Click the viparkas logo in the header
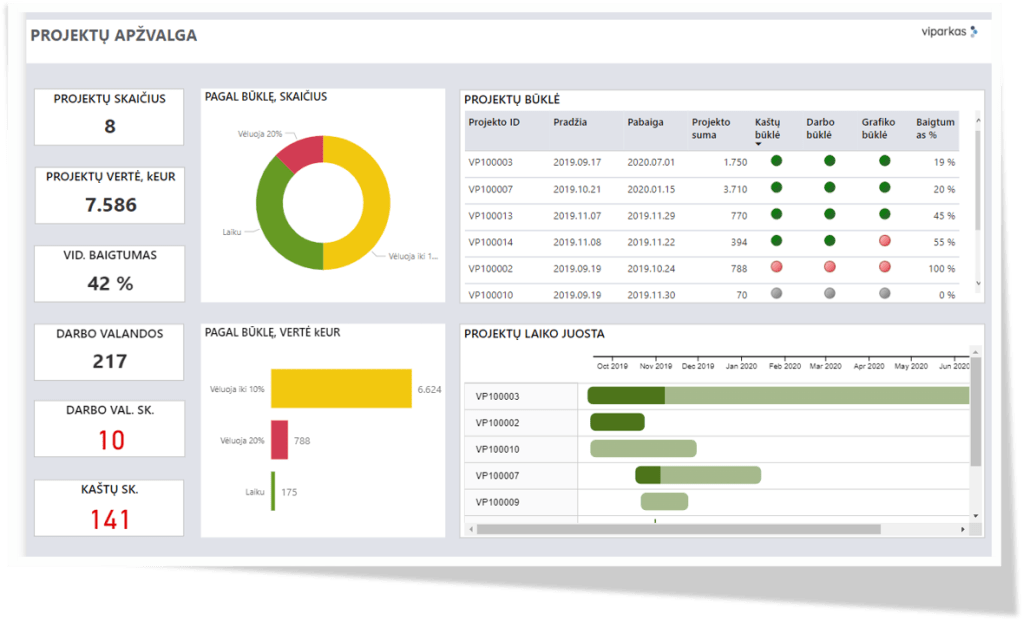Viewport: 1023px width, 621px height. pos(948,32)
